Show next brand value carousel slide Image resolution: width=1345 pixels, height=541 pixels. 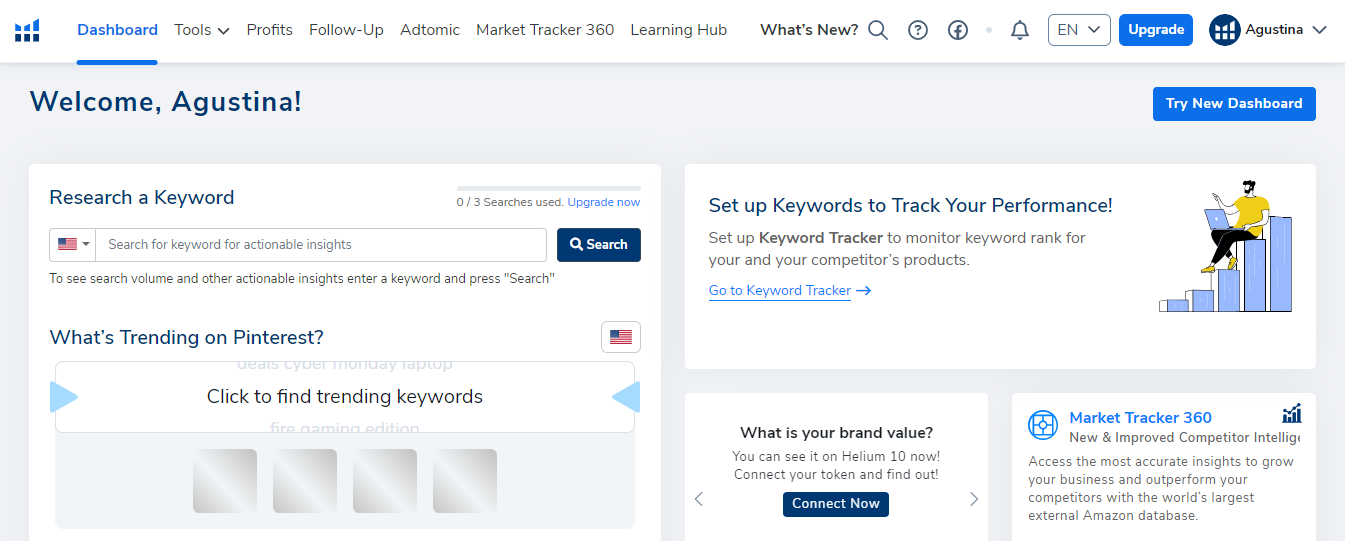tap(974, 499)
